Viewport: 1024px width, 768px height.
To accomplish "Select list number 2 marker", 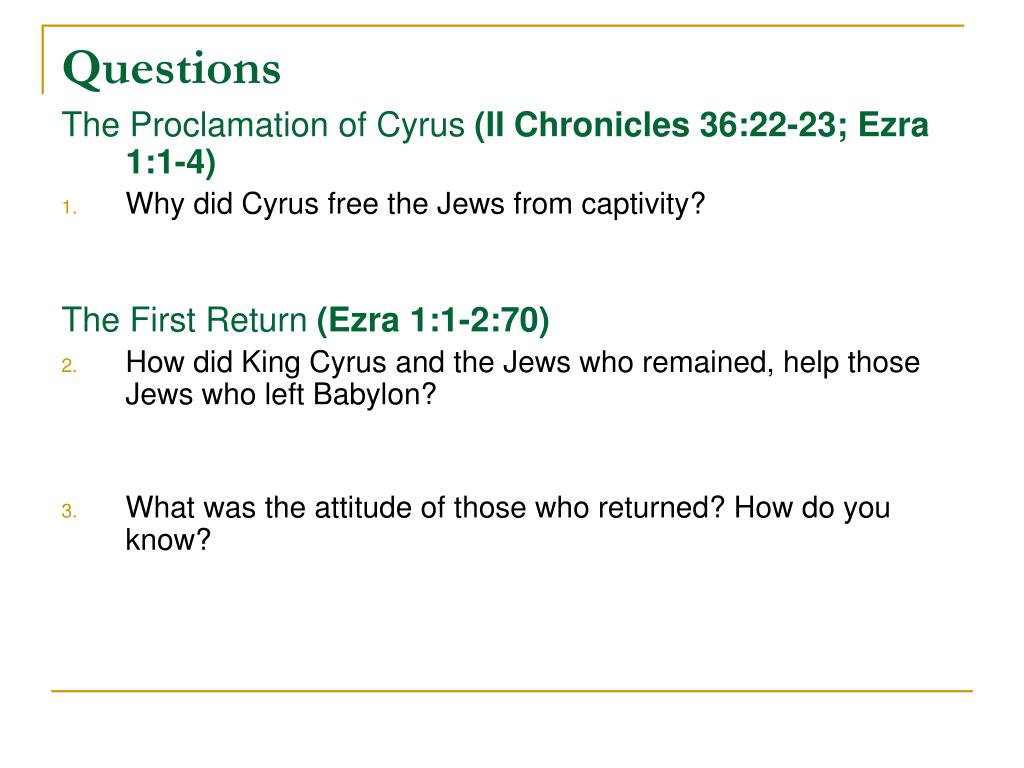I will point(69,366).
